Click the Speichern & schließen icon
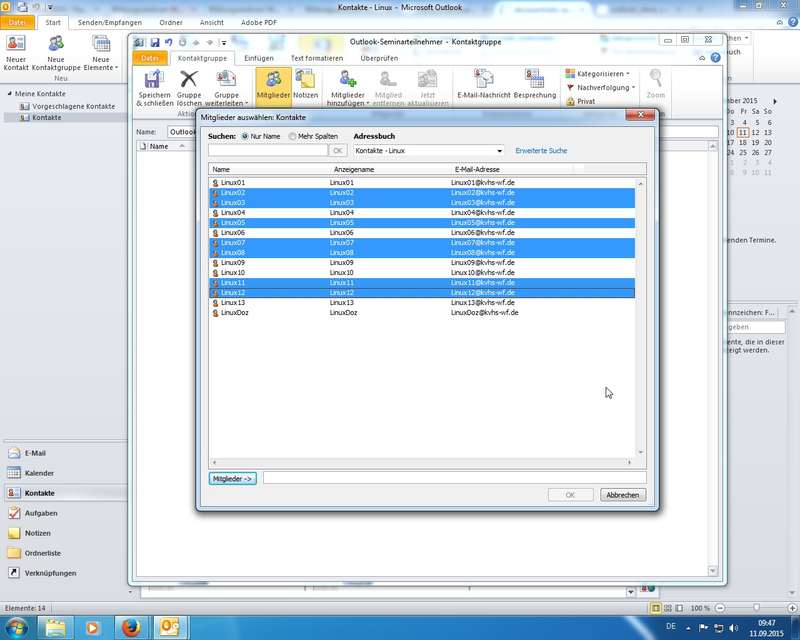 (155, 82)
